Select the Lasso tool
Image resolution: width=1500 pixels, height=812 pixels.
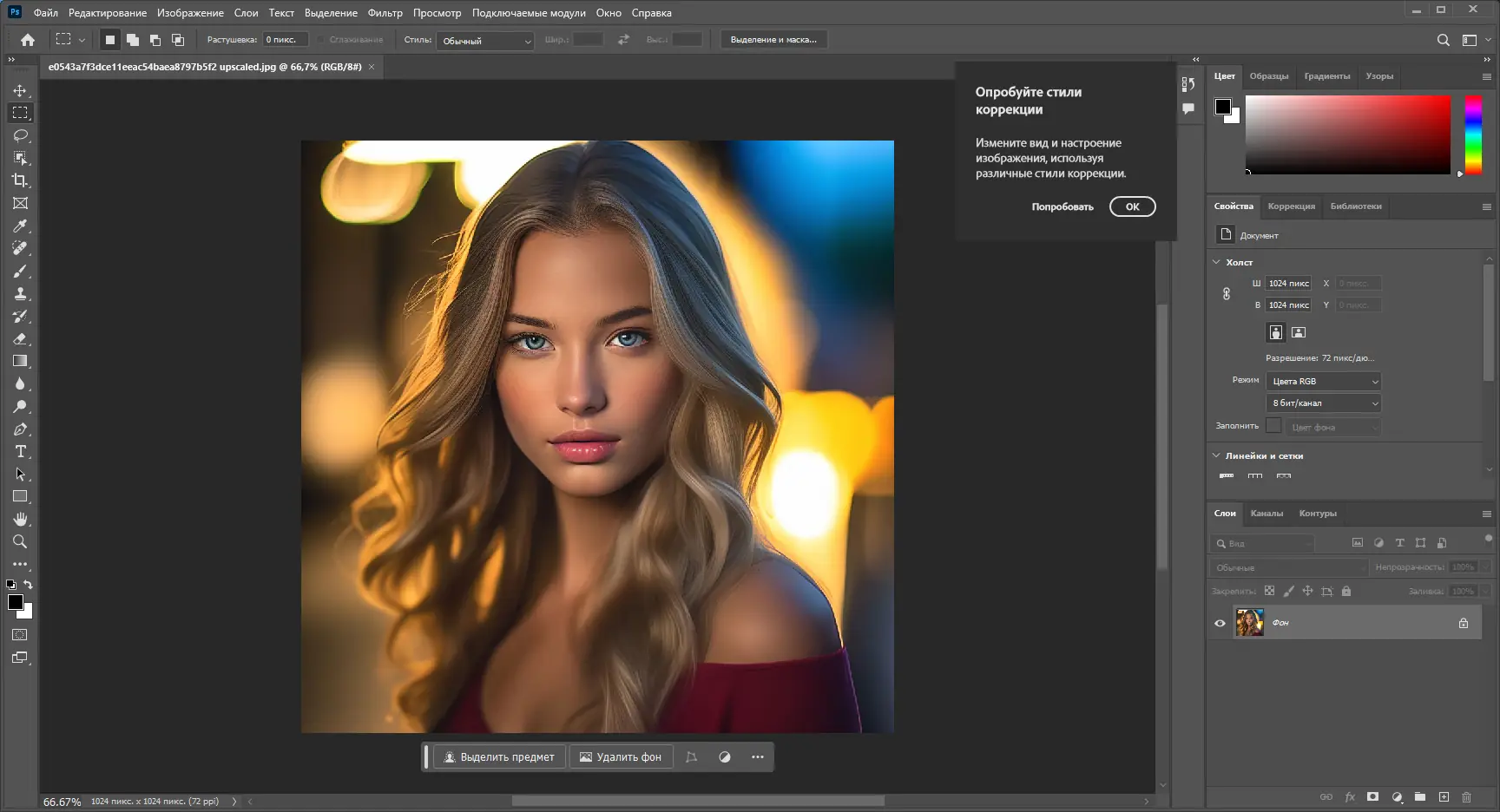[21, 135]
